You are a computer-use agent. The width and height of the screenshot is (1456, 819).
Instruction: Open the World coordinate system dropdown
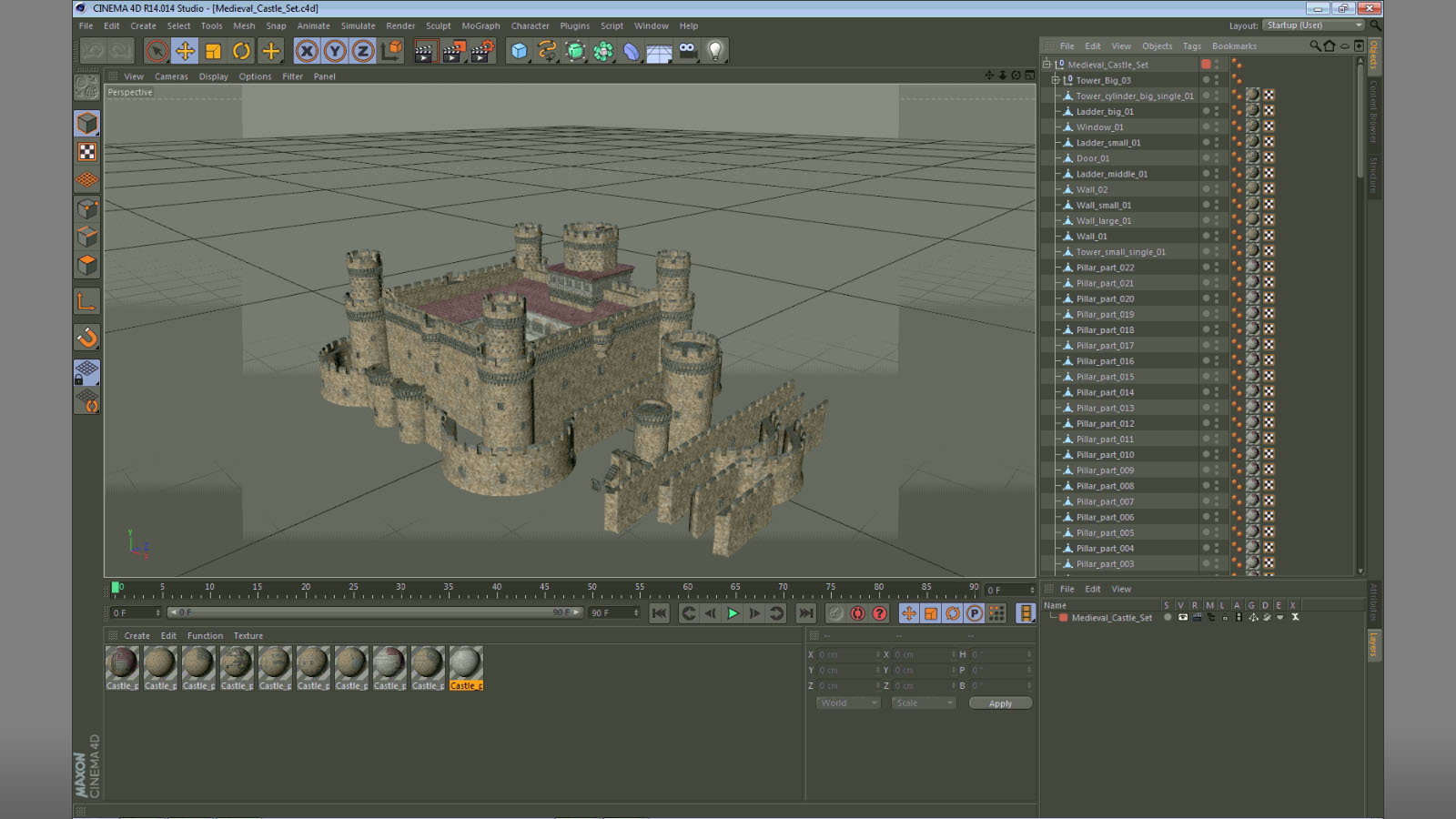[x=848, y=703]
